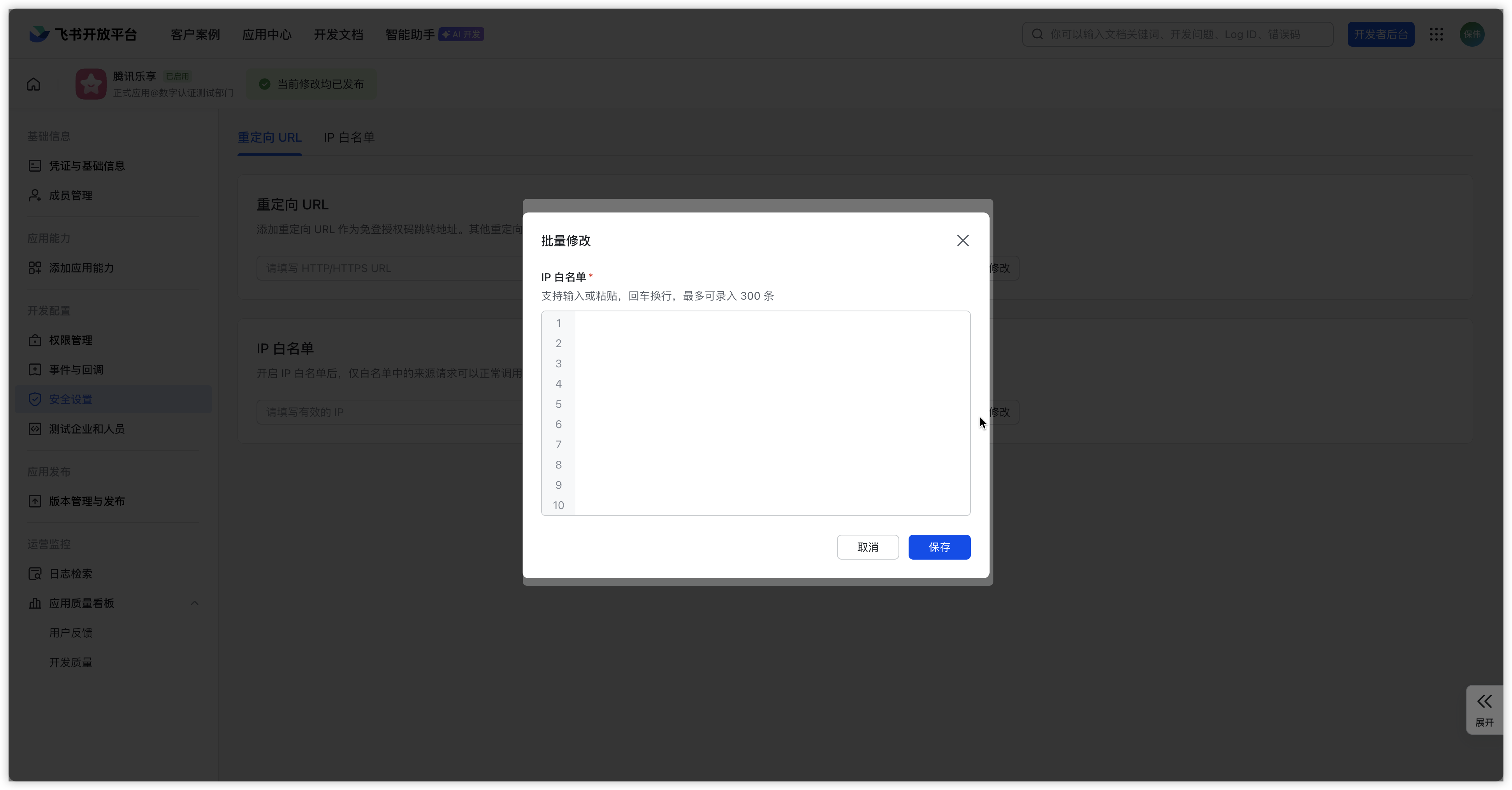Click 开发者后台 button
1512x790 pixels.
point(1380,35)
